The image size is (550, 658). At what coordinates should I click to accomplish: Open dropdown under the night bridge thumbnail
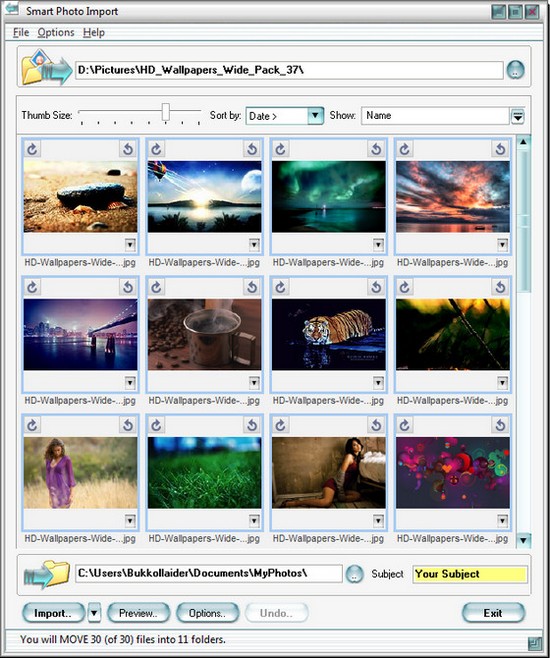pos(130,383)
